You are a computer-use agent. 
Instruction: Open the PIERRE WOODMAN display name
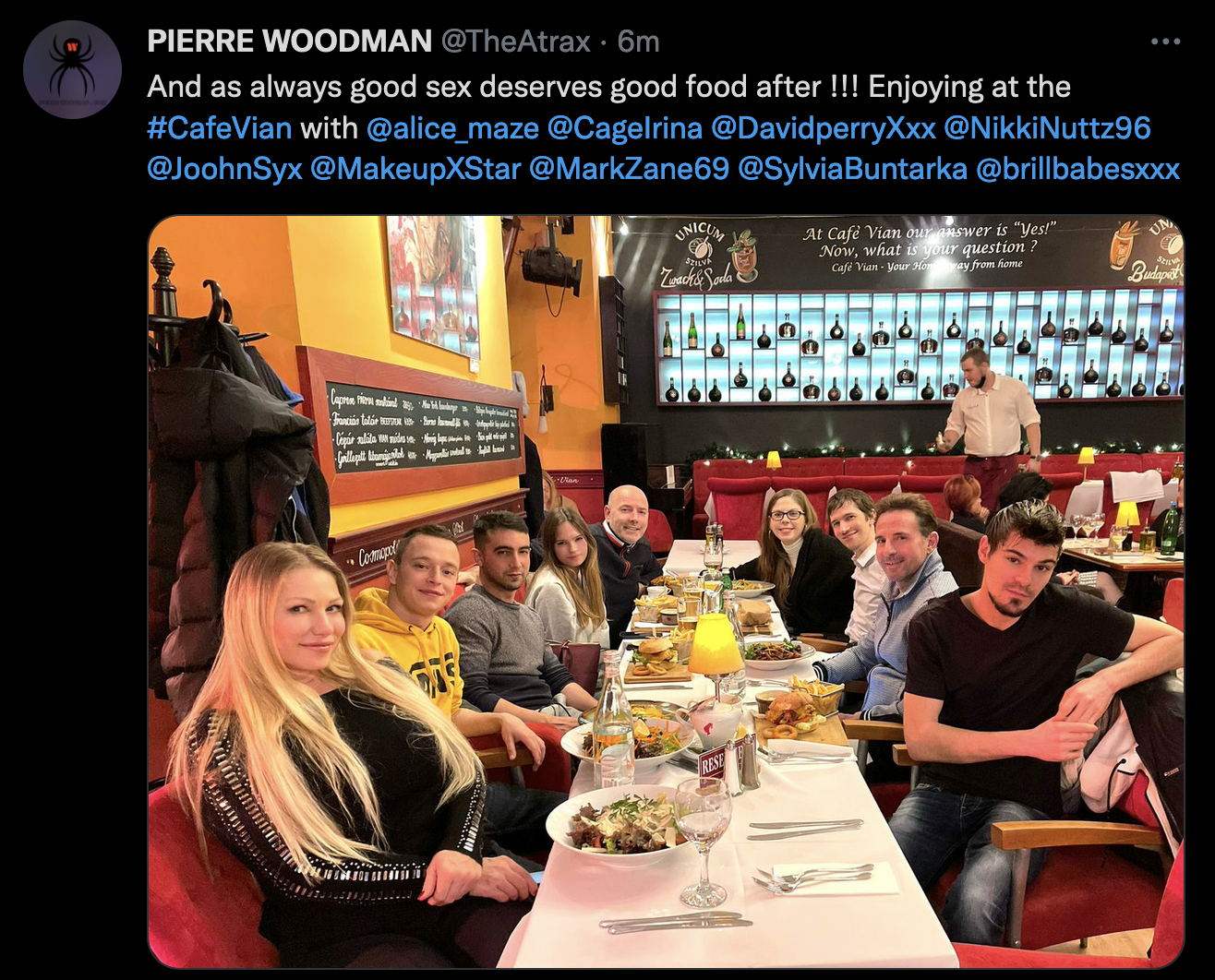pos(290,42)
